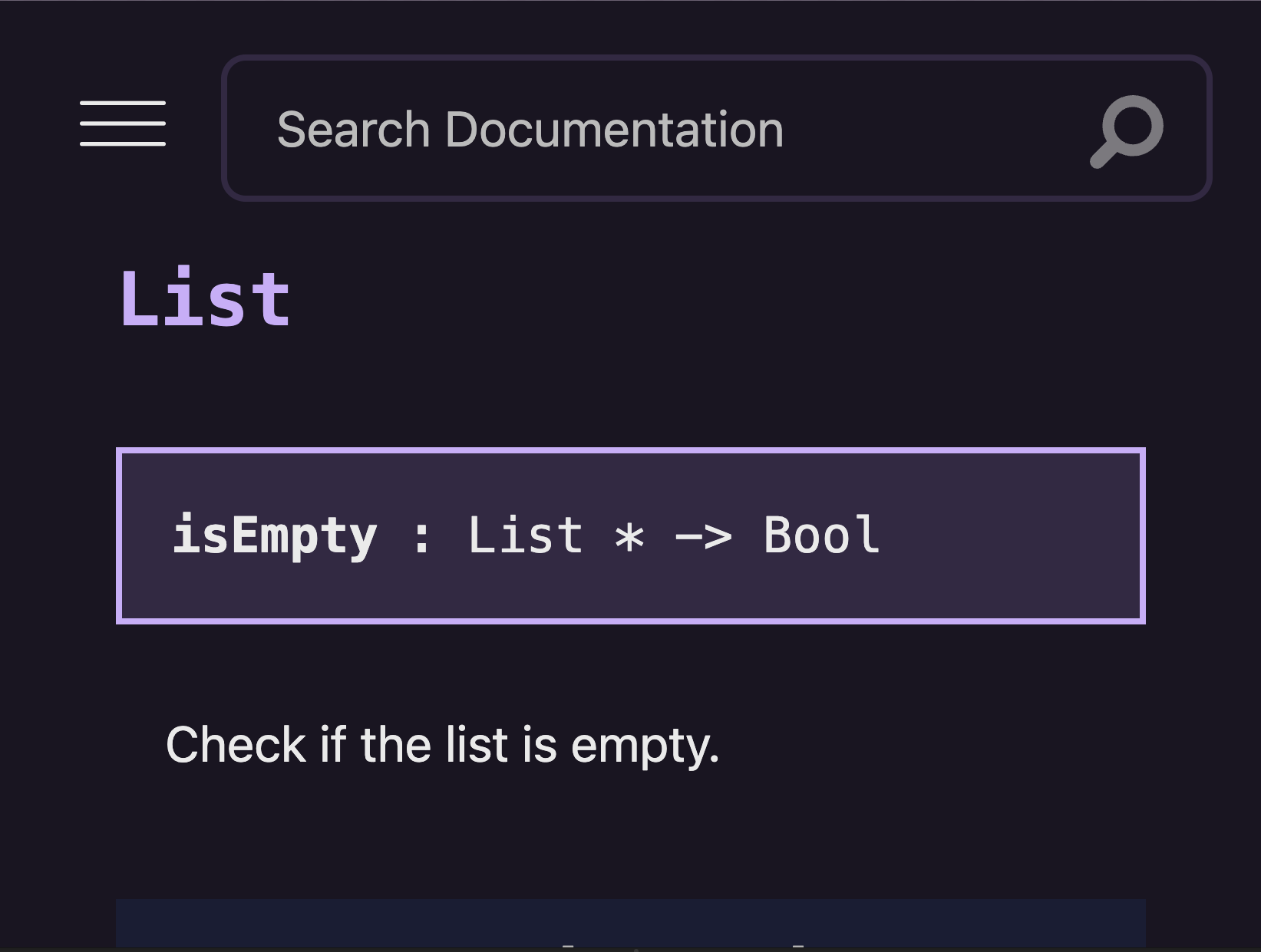Viewport: 1261px width, 952px height.
Task: Click the word if in description
Action: (x=333, y=745)
